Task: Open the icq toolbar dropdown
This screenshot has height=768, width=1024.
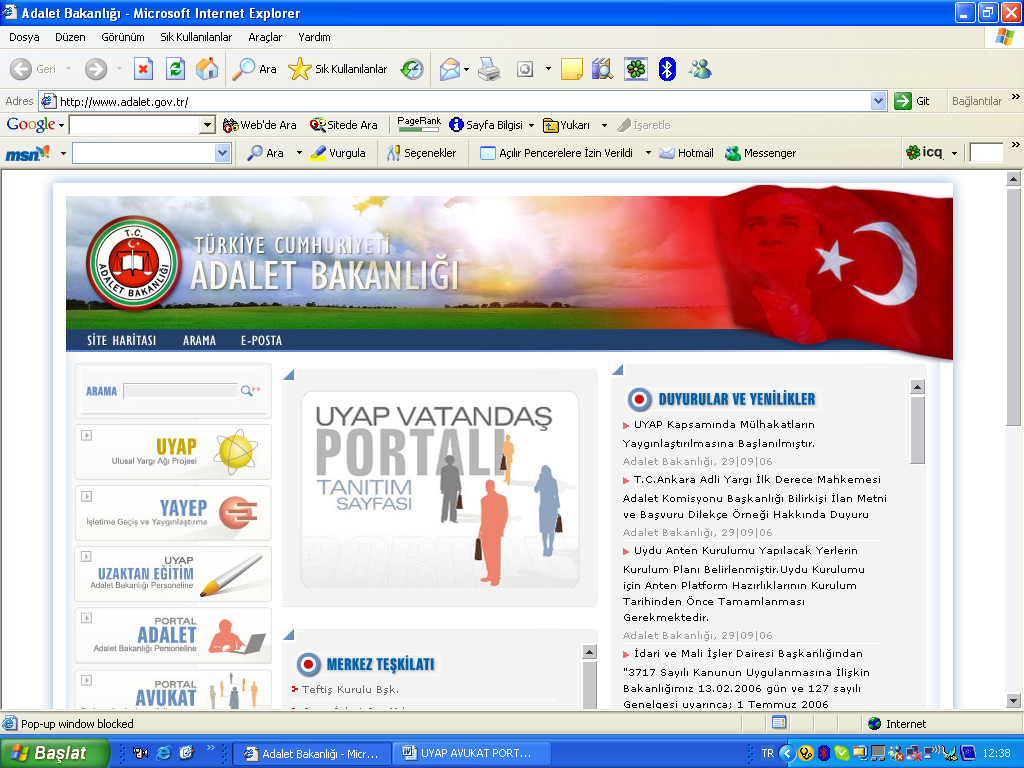Action: (954, 153)
